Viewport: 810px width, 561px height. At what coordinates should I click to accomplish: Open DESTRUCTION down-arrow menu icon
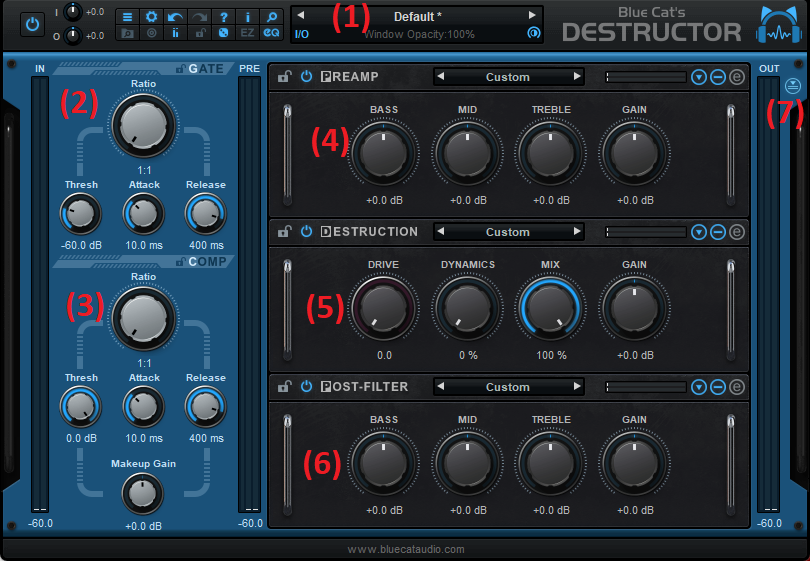click(x=699, y=232)
